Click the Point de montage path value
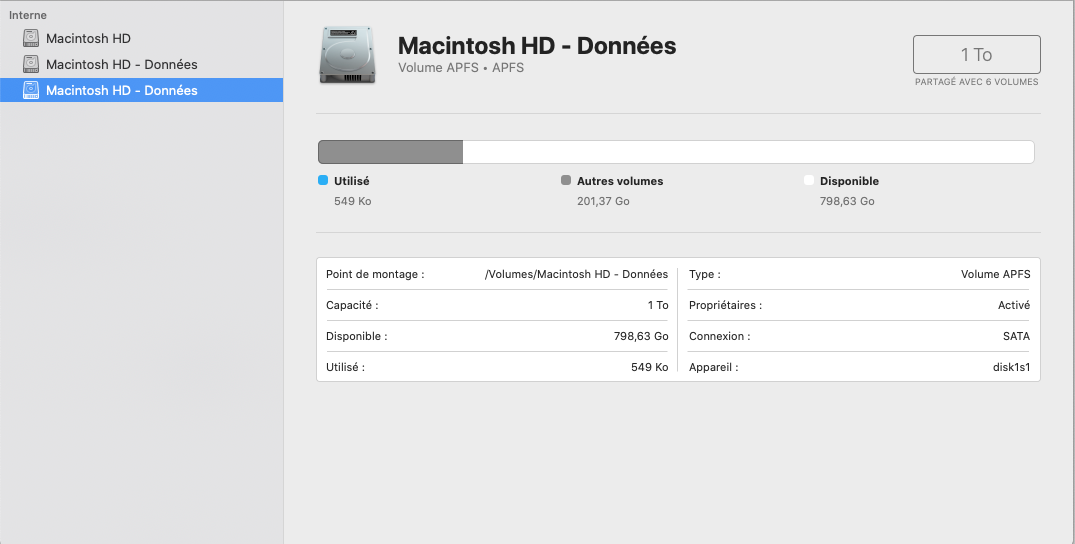Image resolution: width=1075 pixels, height=544 pixels. point(576,274)
